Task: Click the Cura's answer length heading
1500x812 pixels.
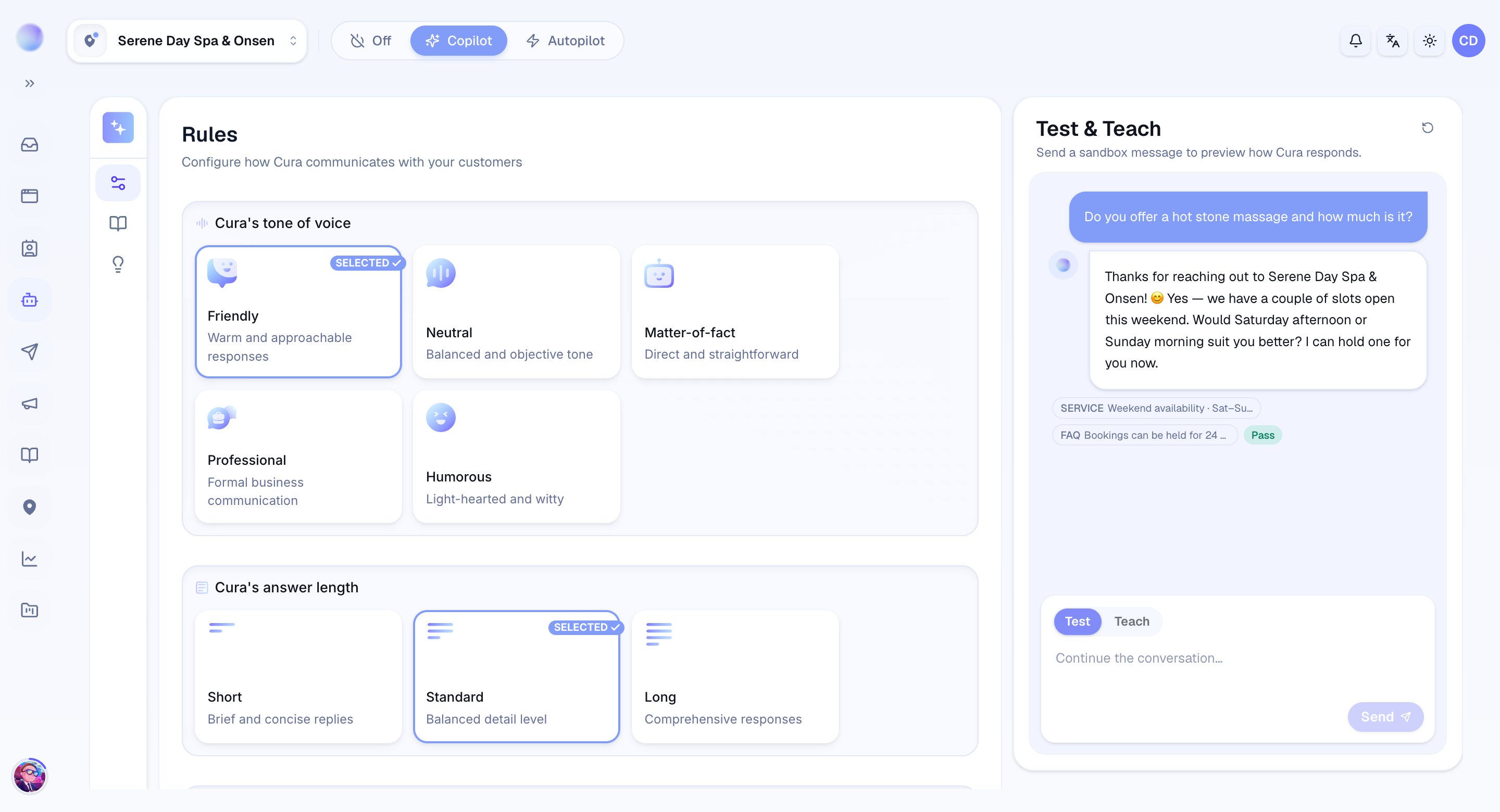Action: [286, 587]
